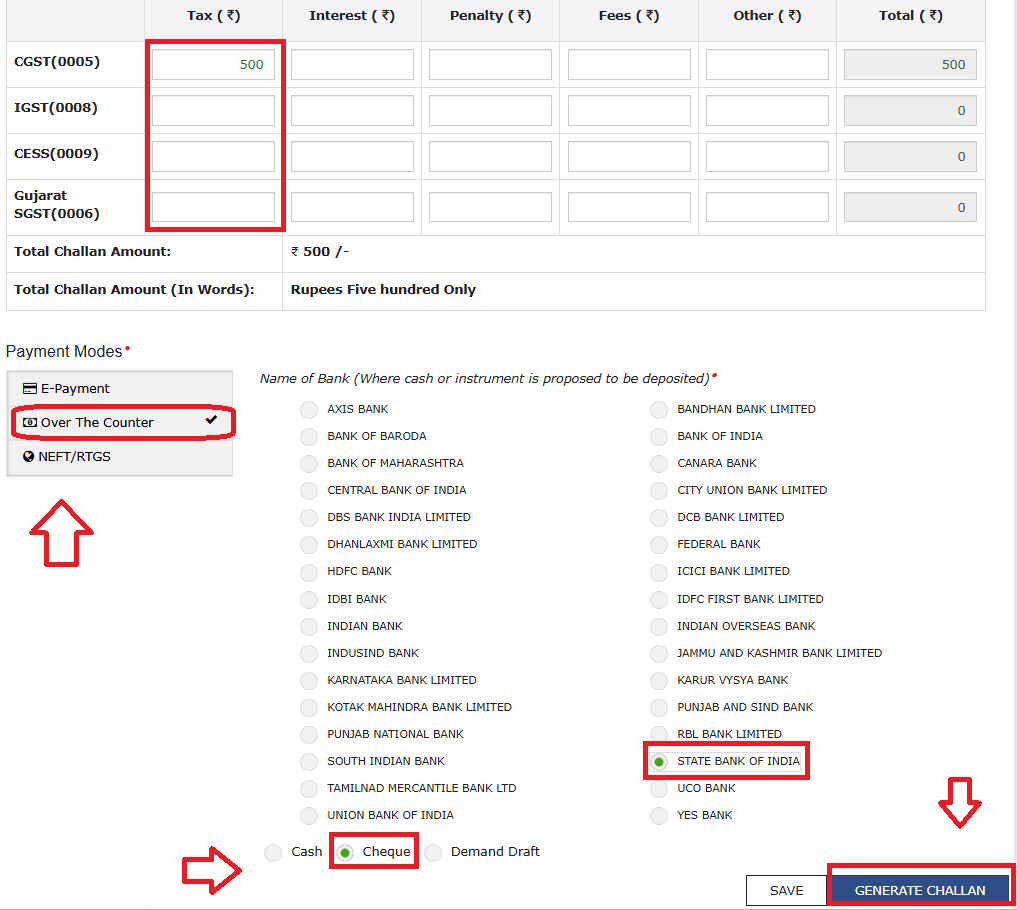The width and height of the screenshot is (1017, 910).
Task: Select the Cheque payment option
Action: (345, 852)
